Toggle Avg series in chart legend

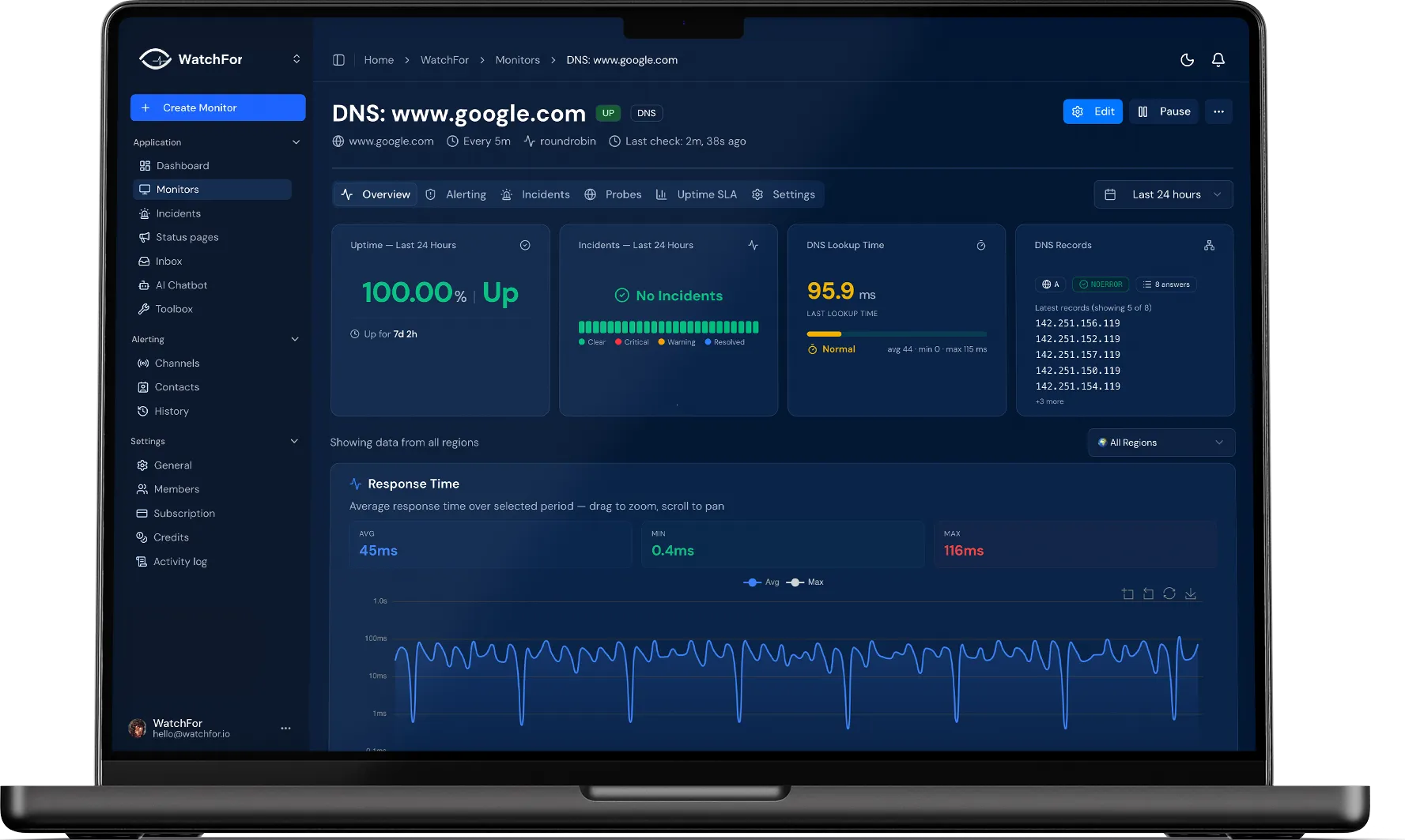(761, 582)
